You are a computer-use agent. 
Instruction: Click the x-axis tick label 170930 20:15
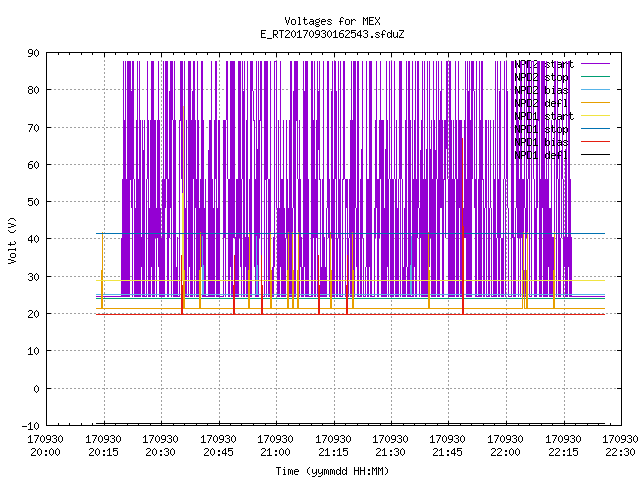[x=103, y=446]
